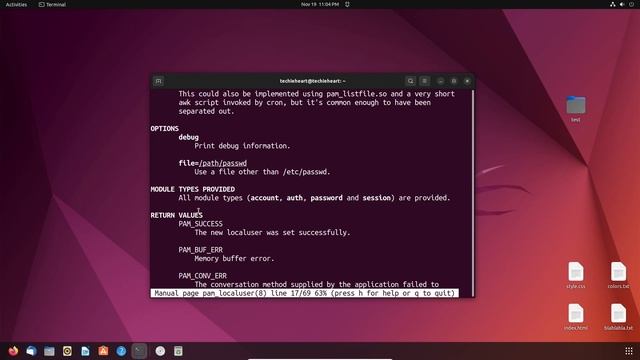This screenshot has height=360, width=640.
Task: Click the terminal vertical scrollbar
Action: (473, 192)
